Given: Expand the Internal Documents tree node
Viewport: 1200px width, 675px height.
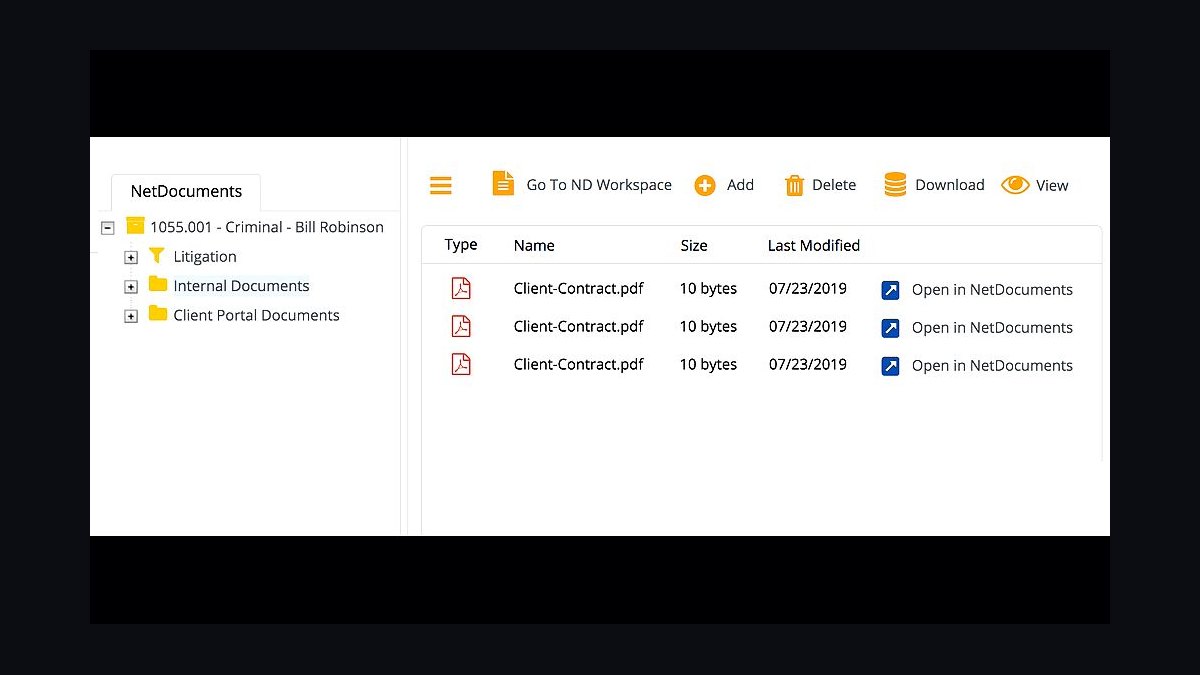Looking at the screenshot, I should tap(130, 287).
